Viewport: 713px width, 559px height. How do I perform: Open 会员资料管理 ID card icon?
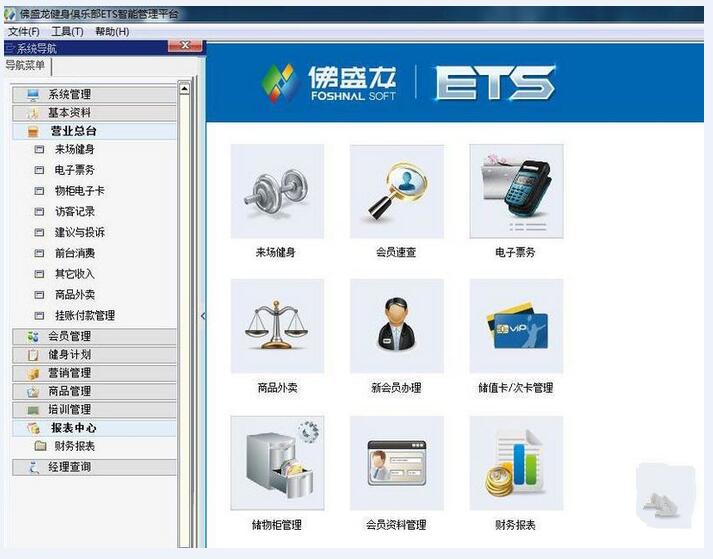397,463
